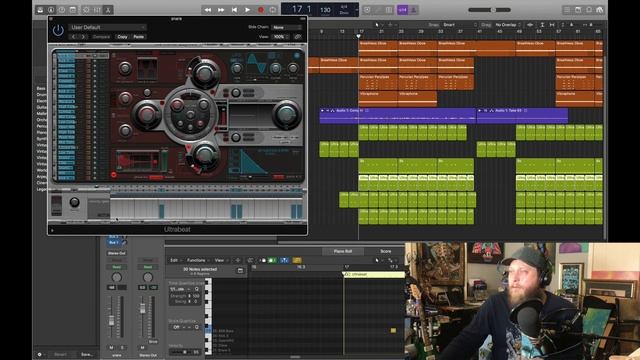
Task: Open List Editors in the control bar
Action: (x=567, y=10)
